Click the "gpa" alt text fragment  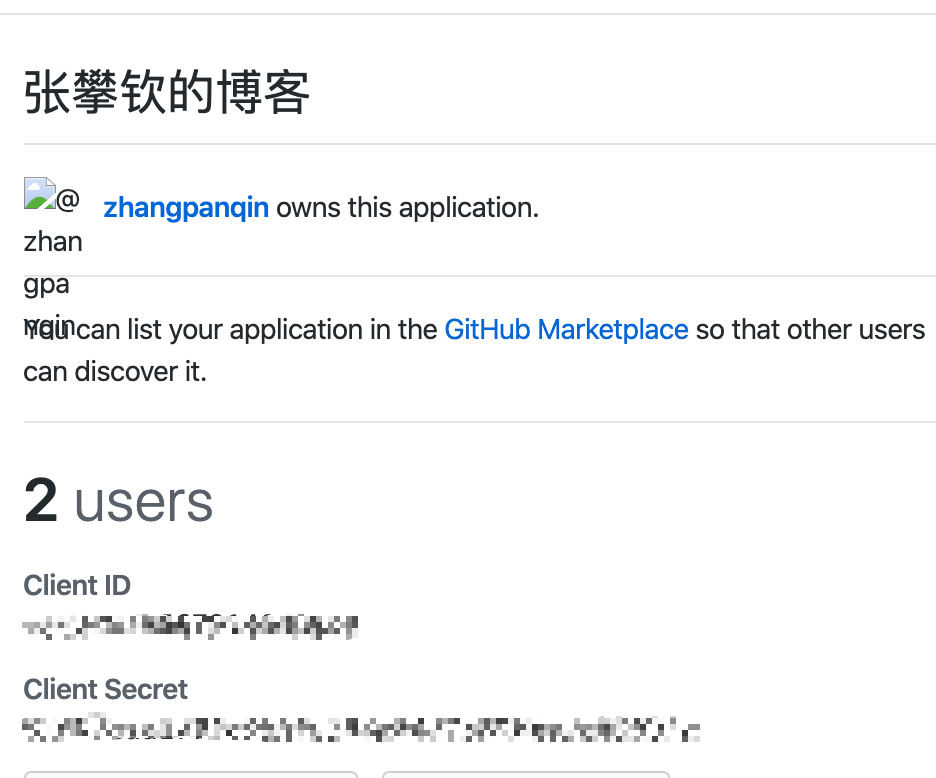click(x=47, y=284)
